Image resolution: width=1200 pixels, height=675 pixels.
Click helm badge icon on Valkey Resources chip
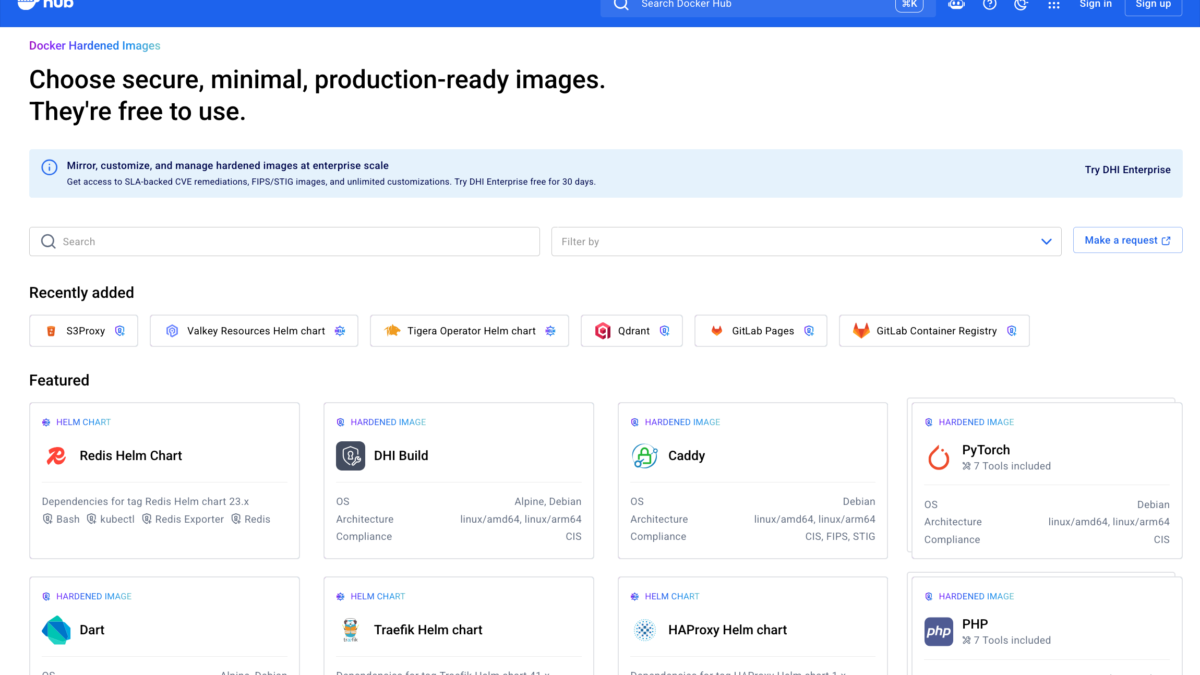point(339,331)
